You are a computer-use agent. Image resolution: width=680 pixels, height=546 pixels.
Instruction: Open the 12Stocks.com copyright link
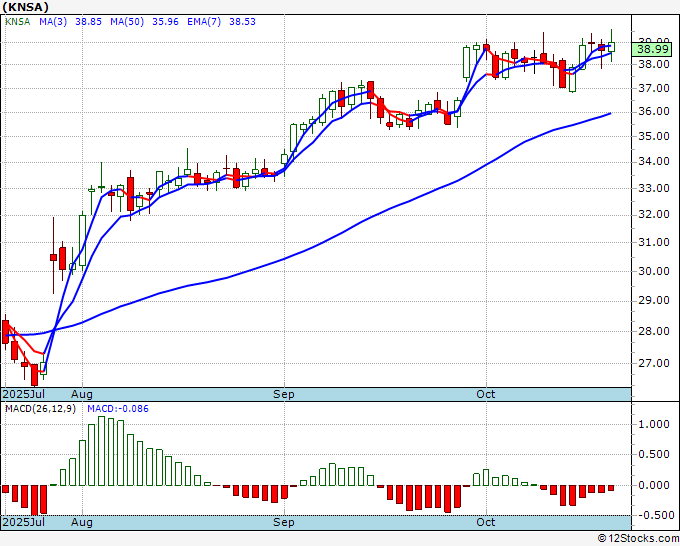point(638,538)
